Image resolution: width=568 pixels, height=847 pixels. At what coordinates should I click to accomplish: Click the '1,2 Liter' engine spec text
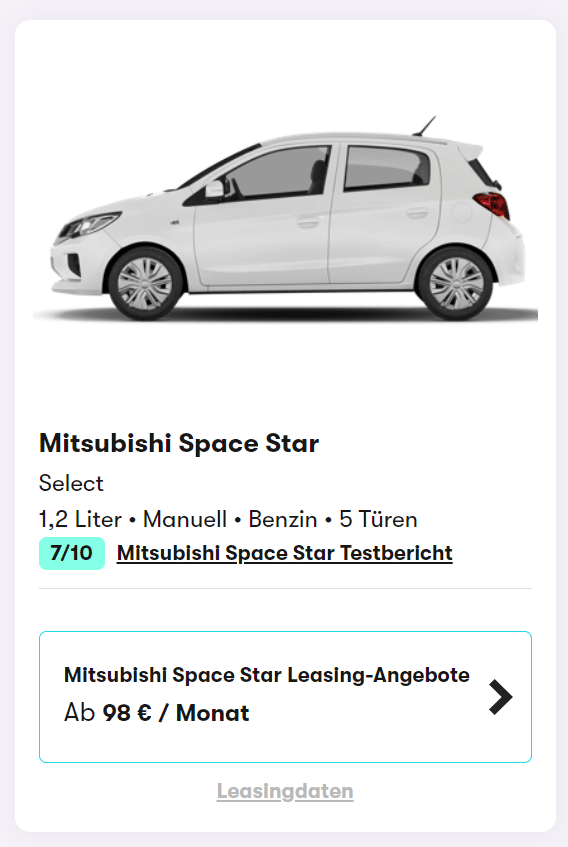coord(80,519)
